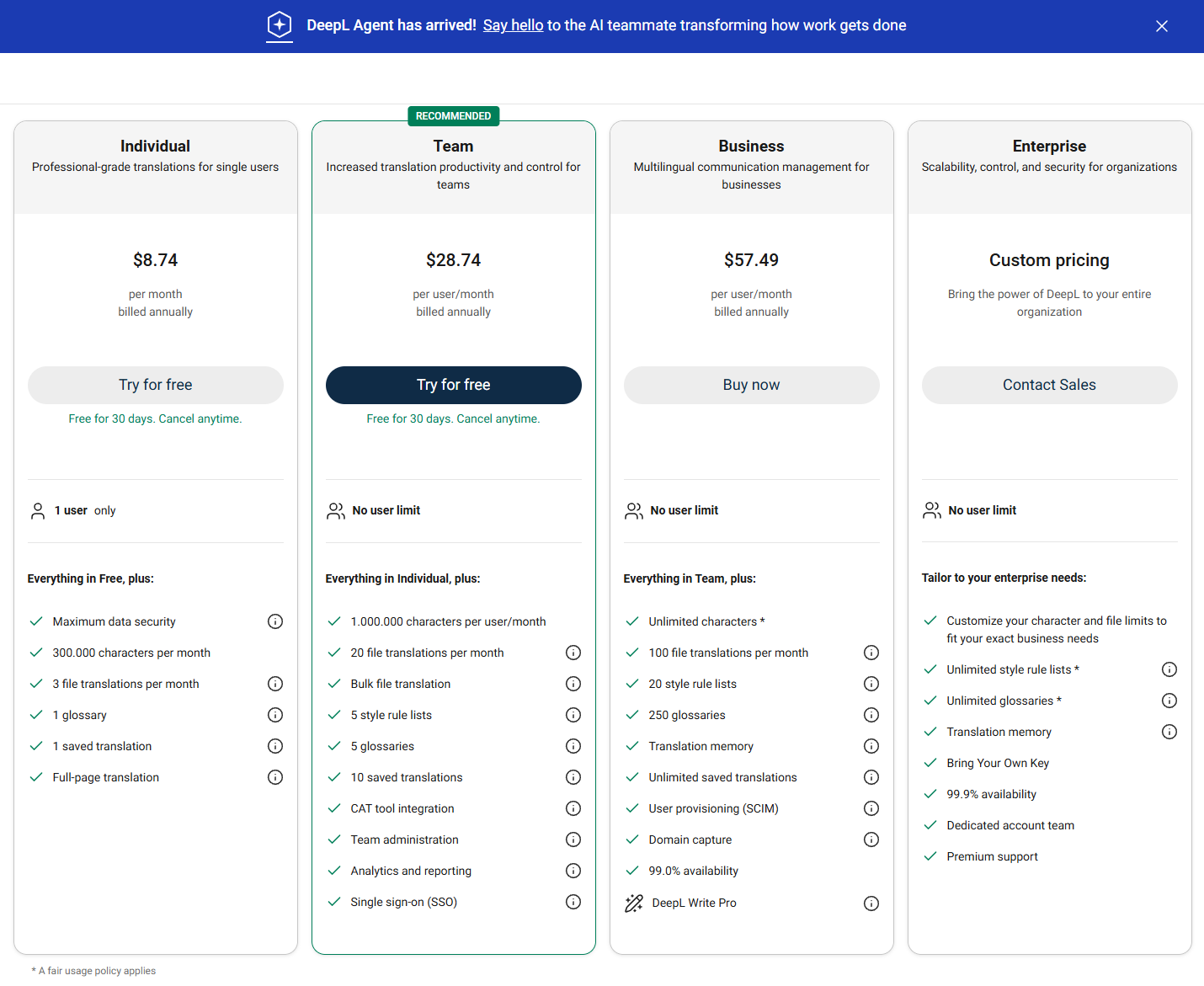Show info for Team administration

click(573, 839)
